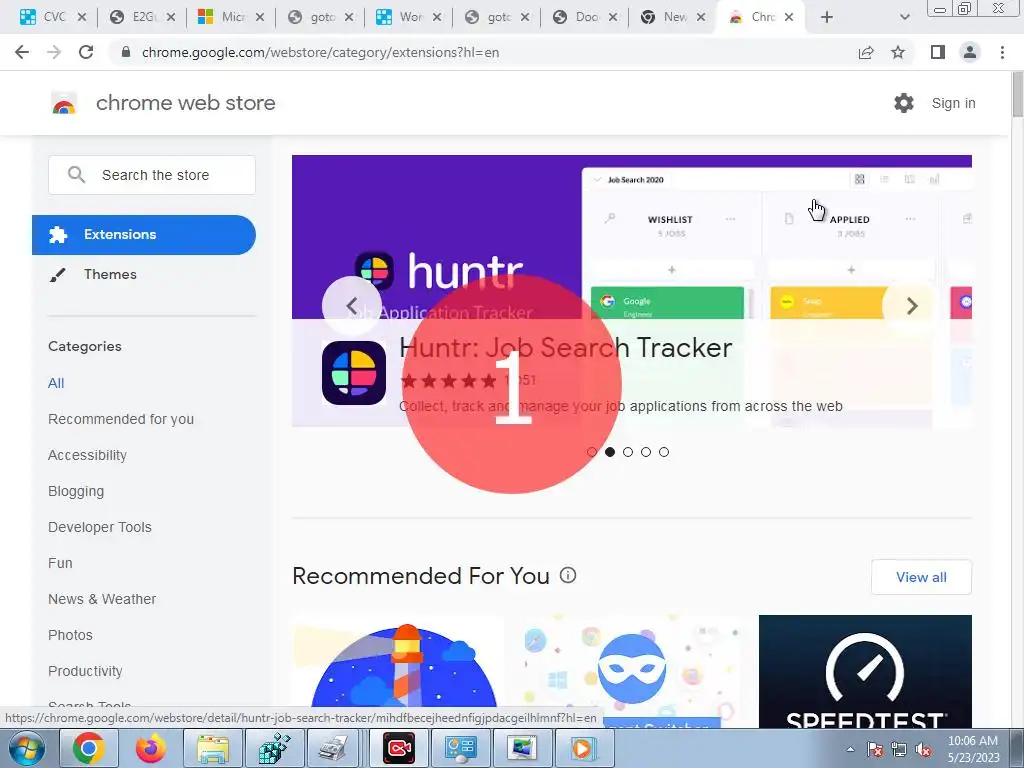1024x768 pixels.
Task: Click the View all button
Action: coord(921,577)
